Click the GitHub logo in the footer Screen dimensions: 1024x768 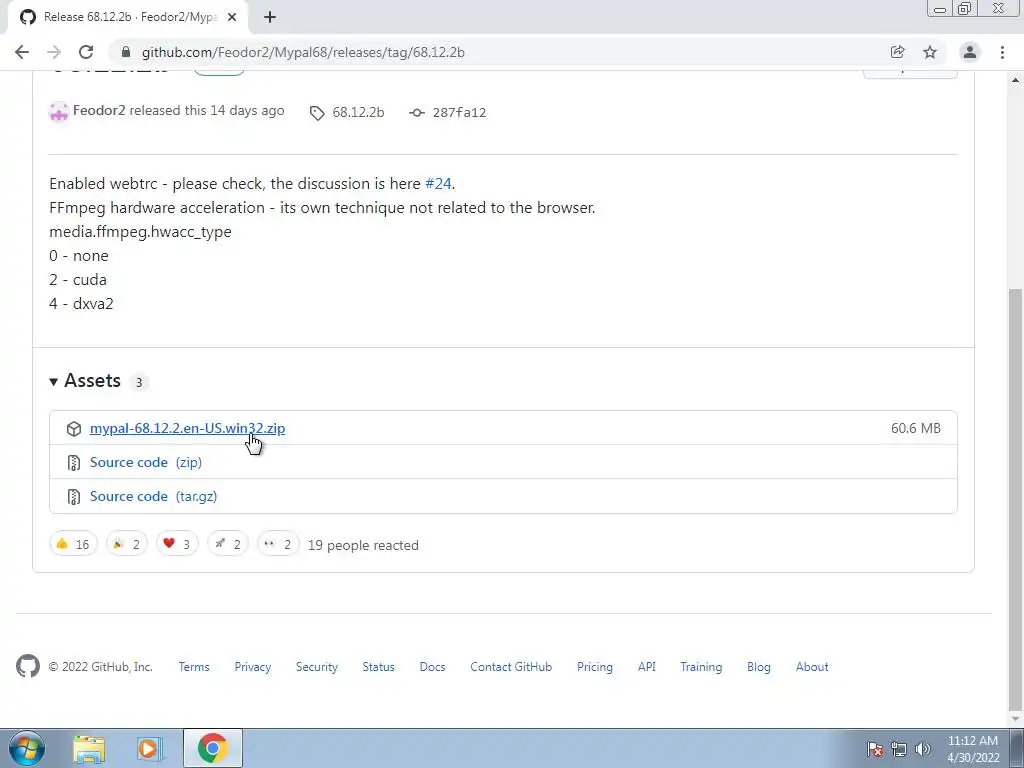click(x=28, y=666)
